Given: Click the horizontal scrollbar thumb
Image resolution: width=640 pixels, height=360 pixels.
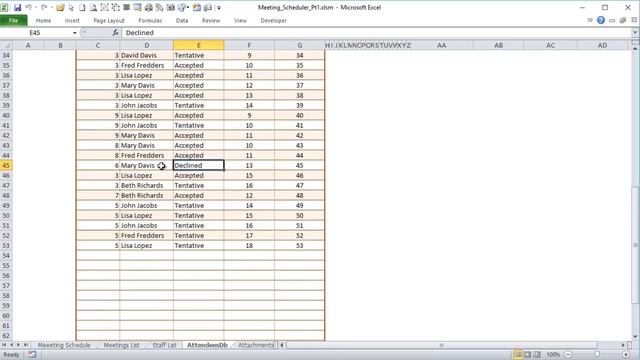Looking at the screenshot, I should tap(442, 345).
